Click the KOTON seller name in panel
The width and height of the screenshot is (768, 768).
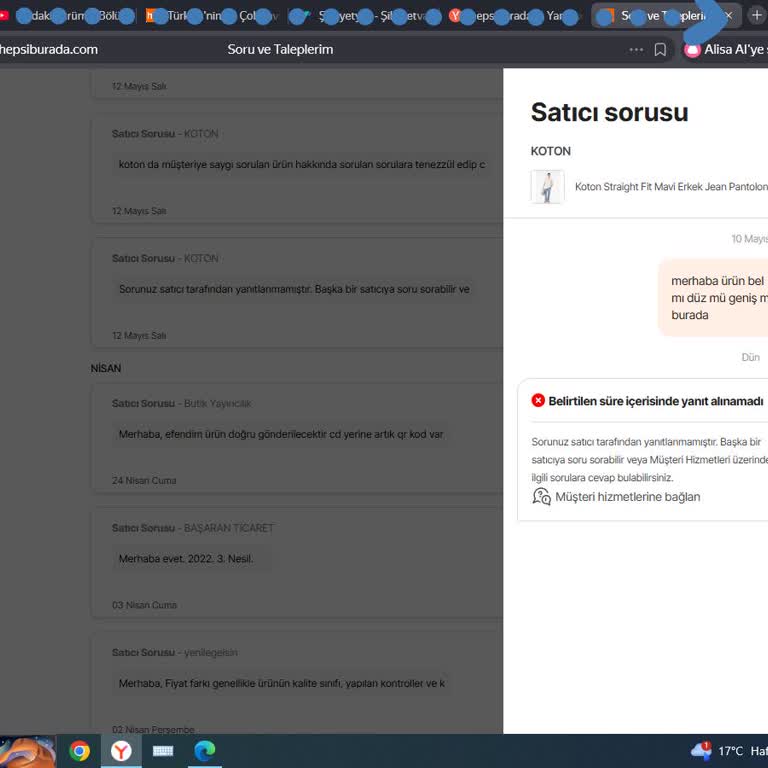(551, 151)
